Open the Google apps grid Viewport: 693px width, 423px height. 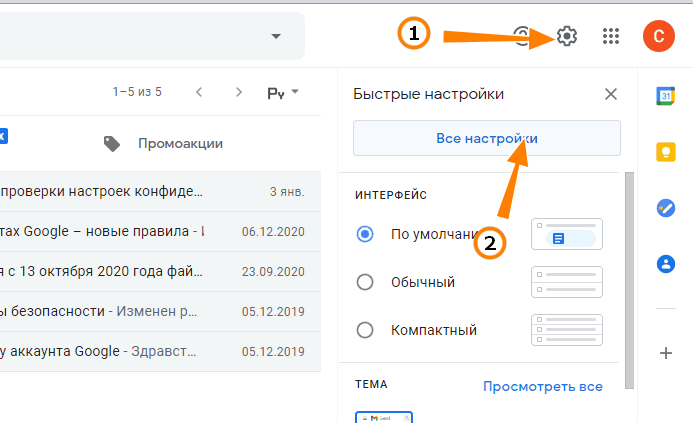click(611, 37)
